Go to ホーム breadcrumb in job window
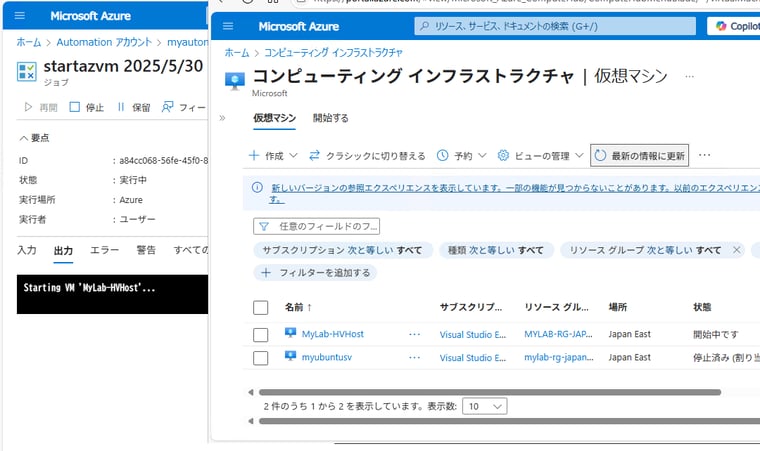Viewport: 760px width, 451px height. (29, 42)
